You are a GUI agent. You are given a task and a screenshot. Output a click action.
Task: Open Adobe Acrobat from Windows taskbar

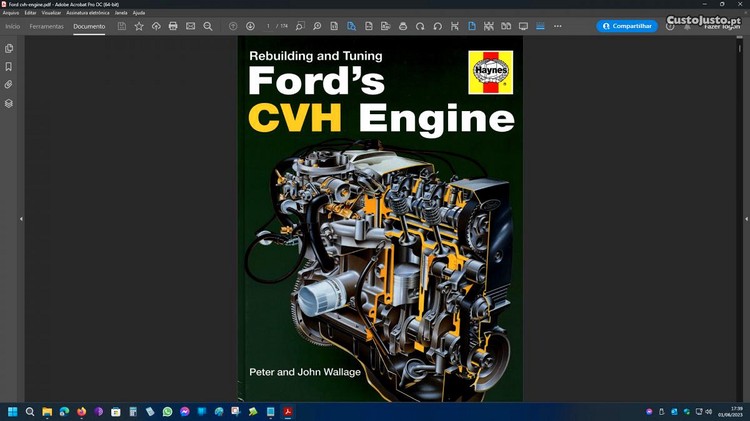tap(287, 411)
